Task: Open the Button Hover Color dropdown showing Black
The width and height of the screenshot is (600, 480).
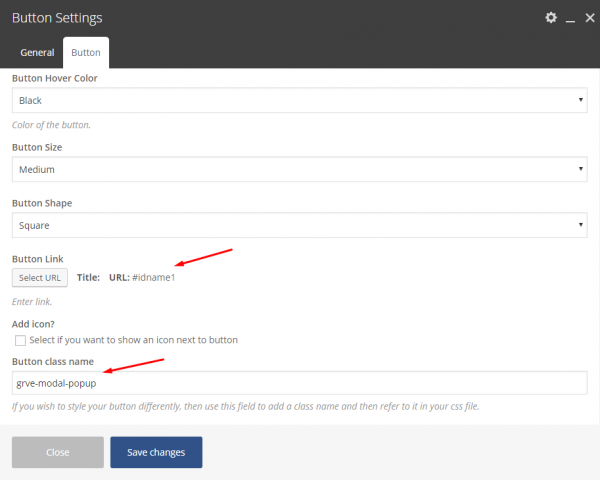Action: click(299, 100)
